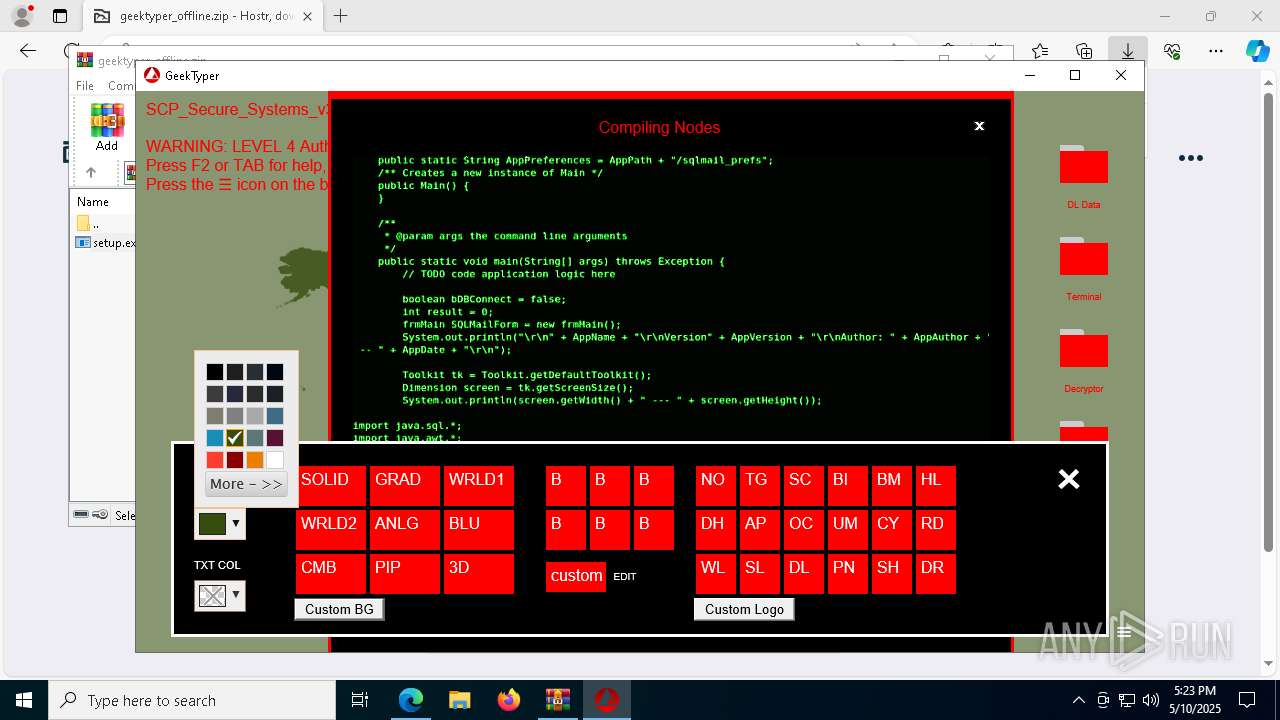Pick the white palette swatch
Viewport: 1280px width, 720px height.
tap(275, 460)
